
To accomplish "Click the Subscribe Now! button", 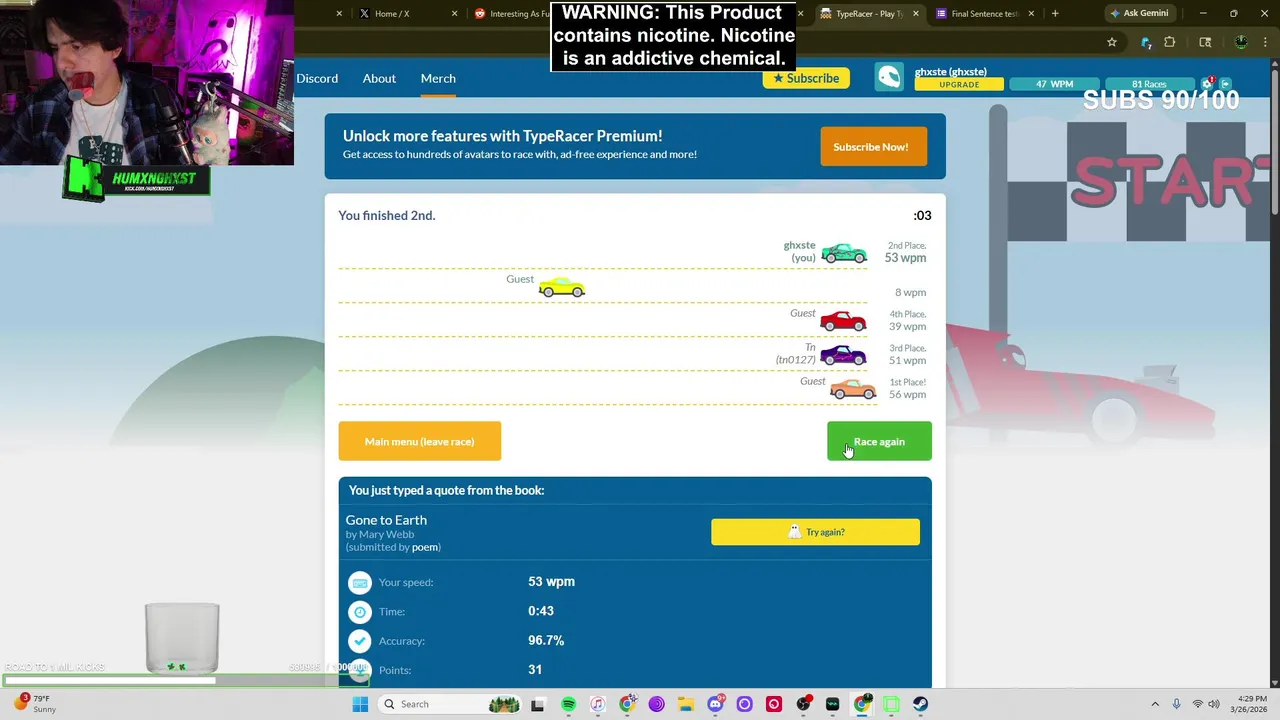I will (x=873, y=147).
